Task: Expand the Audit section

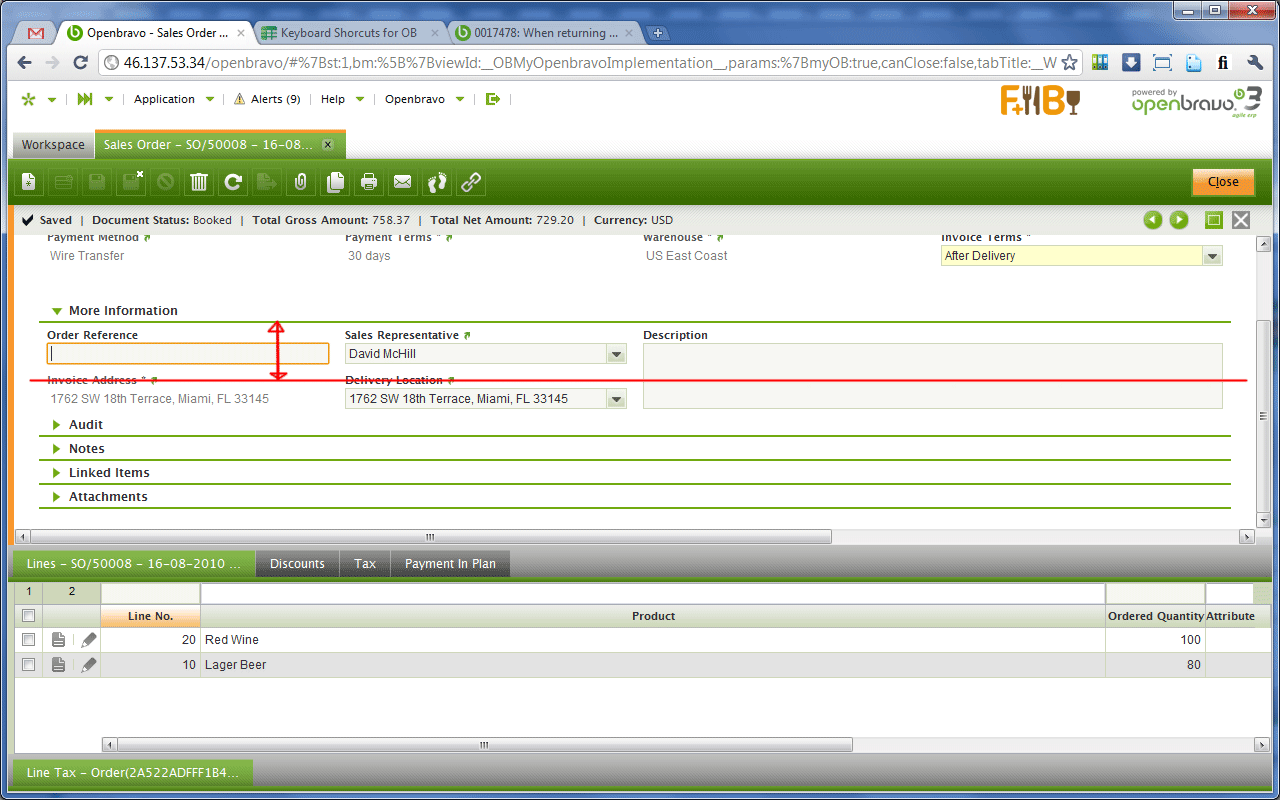Action: [x=86, y=425]
